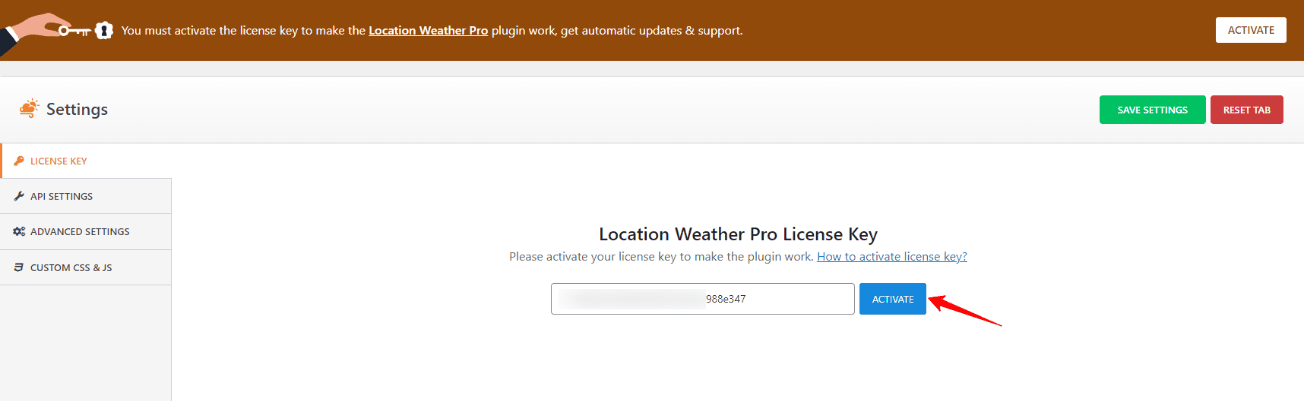Hit the white Activate button in banner

[x=1250, y=30]
